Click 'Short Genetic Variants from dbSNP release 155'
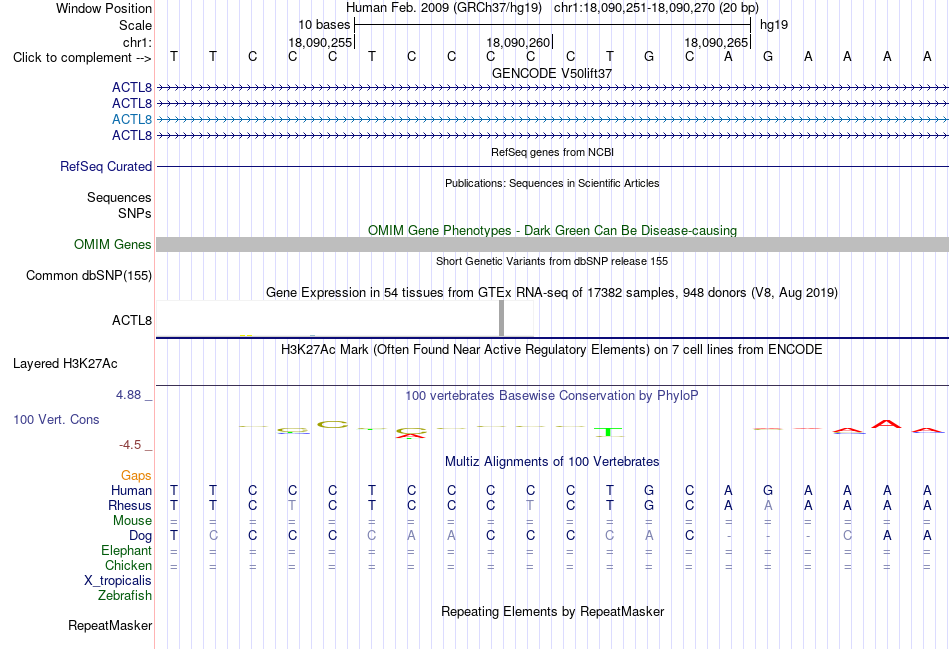The height and width of the screenshot is (649, 950). (x=552, y=261)
